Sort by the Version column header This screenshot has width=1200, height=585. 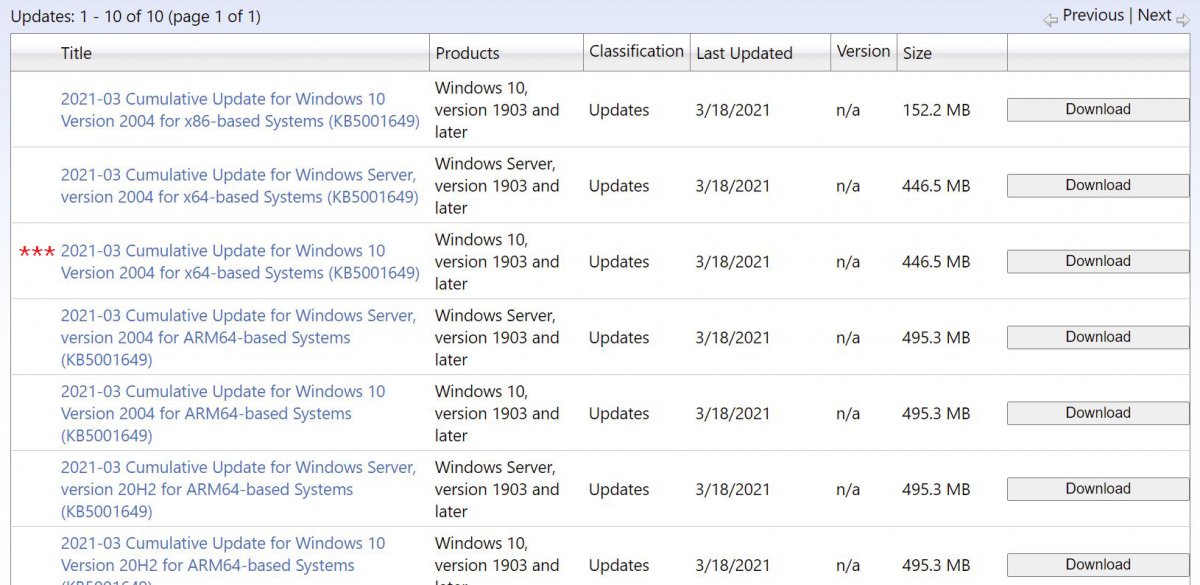863,51
